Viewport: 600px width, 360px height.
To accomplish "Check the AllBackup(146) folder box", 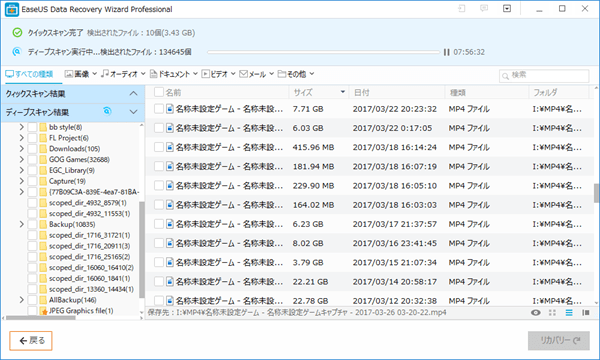I will pyautogui.click(x=32, y=300).
